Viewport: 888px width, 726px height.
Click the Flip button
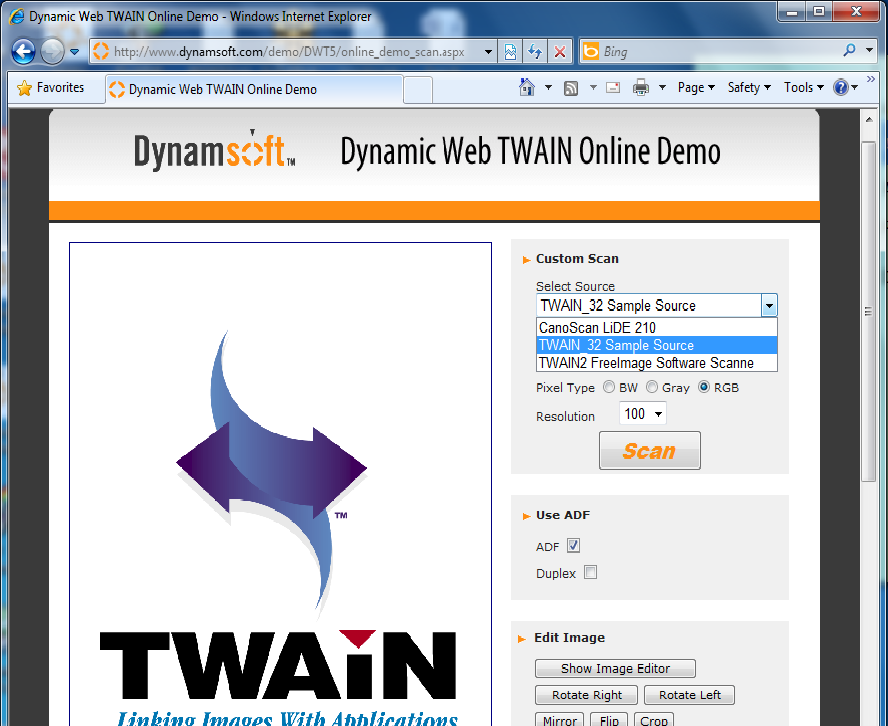[609, 720]
